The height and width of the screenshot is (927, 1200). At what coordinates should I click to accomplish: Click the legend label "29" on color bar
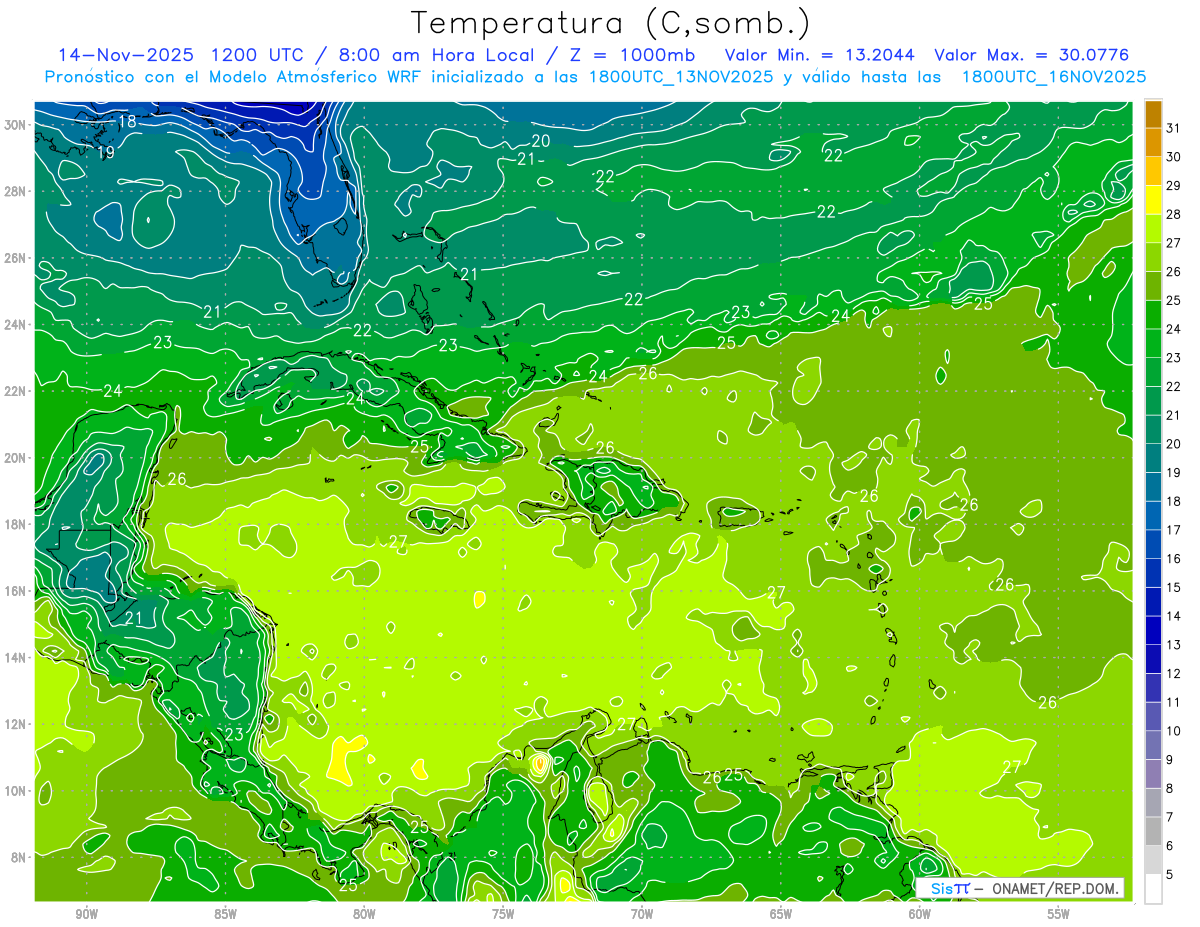click(x=1174, y=186)
